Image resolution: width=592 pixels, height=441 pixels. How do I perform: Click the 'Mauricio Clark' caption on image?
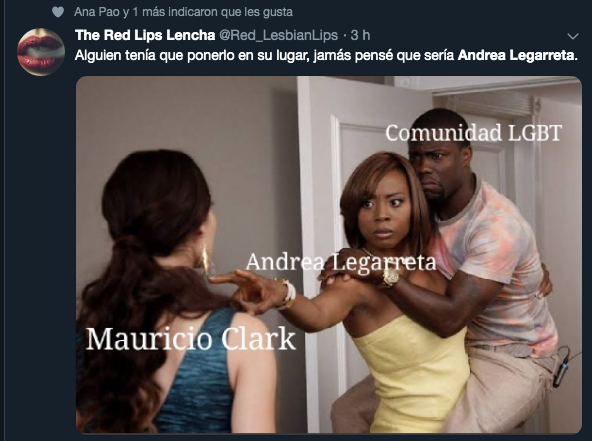(x=191, y=339)
